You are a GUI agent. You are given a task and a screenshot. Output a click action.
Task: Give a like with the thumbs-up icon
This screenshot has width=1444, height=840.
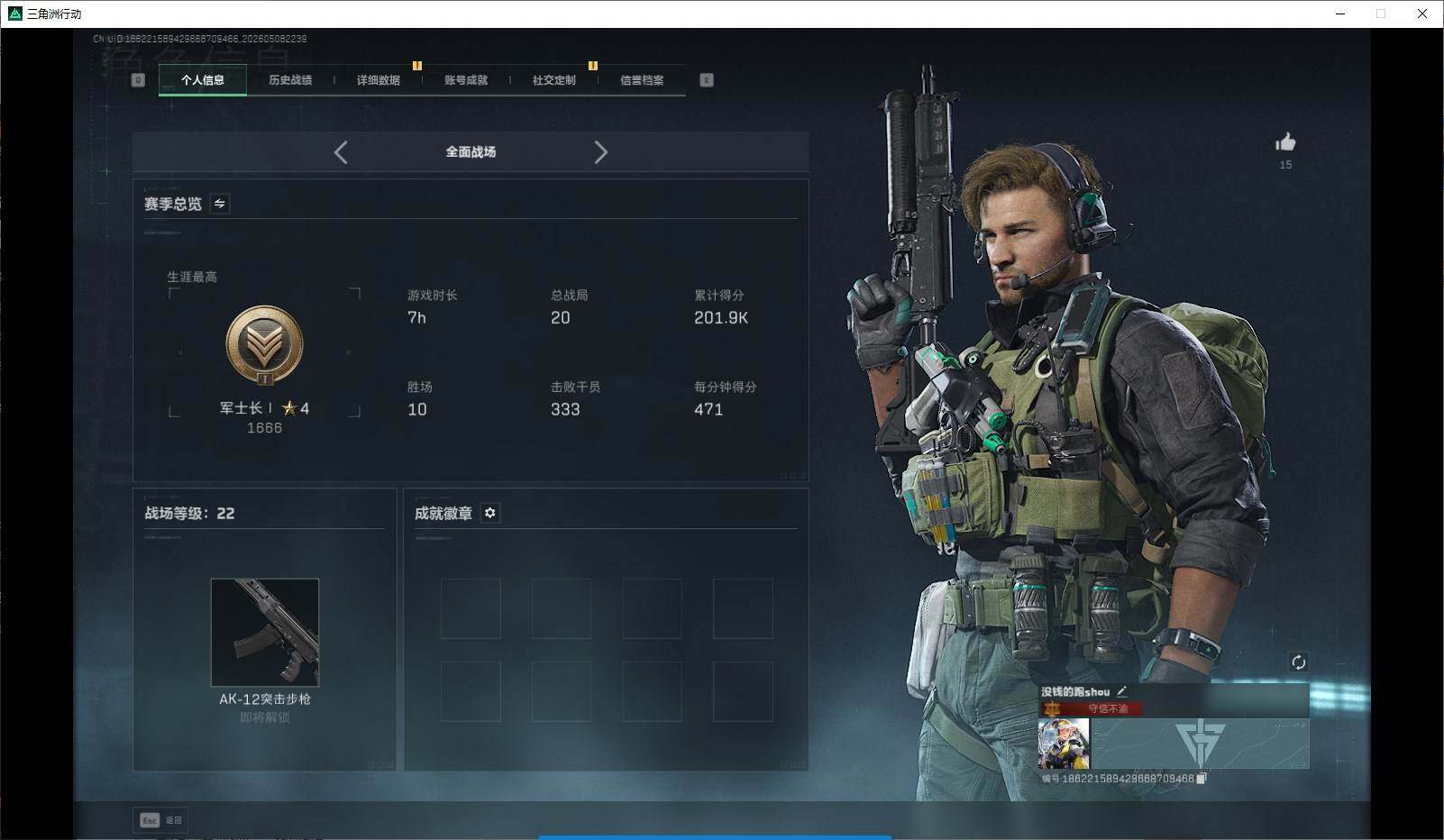[x=1285, y=142]
